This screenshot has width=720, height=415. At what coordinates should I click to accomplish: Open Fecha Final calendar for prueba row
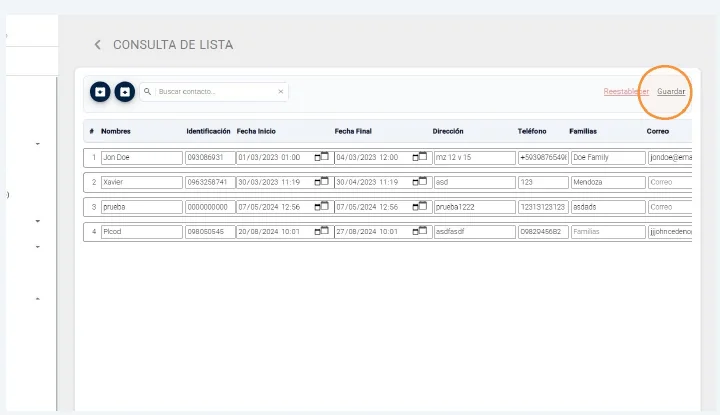[419, 206]
